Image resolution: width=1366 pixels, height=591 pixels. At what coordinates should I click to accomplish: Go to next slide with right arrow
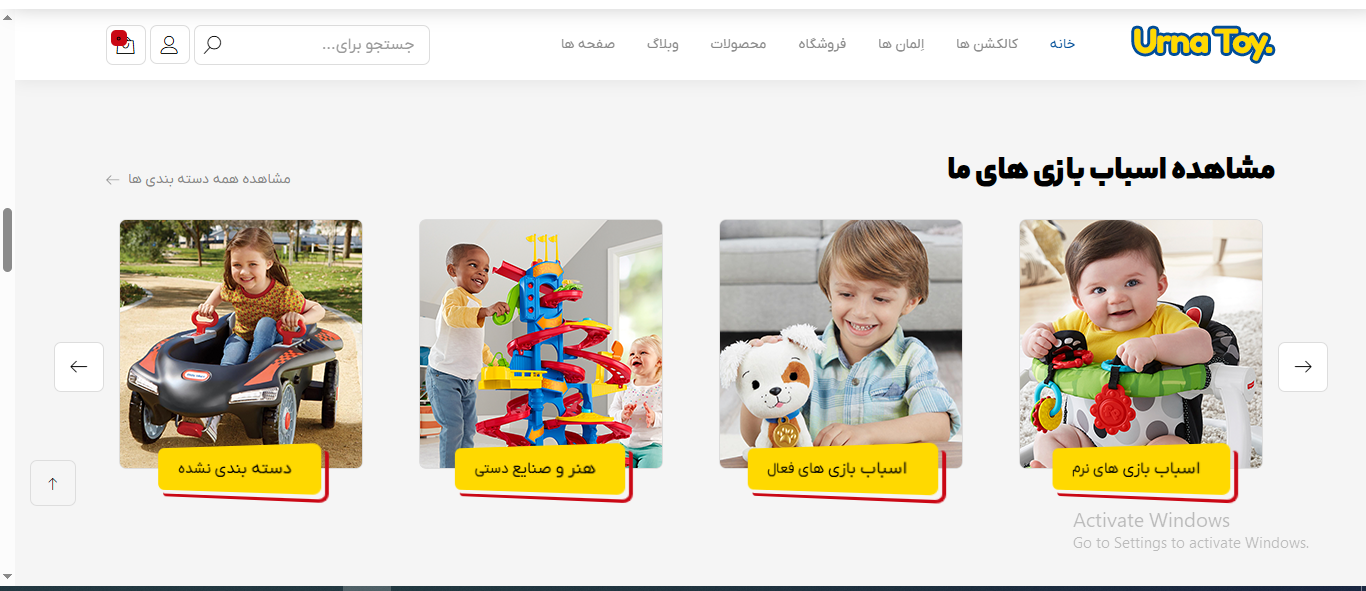pos(1303,367)
